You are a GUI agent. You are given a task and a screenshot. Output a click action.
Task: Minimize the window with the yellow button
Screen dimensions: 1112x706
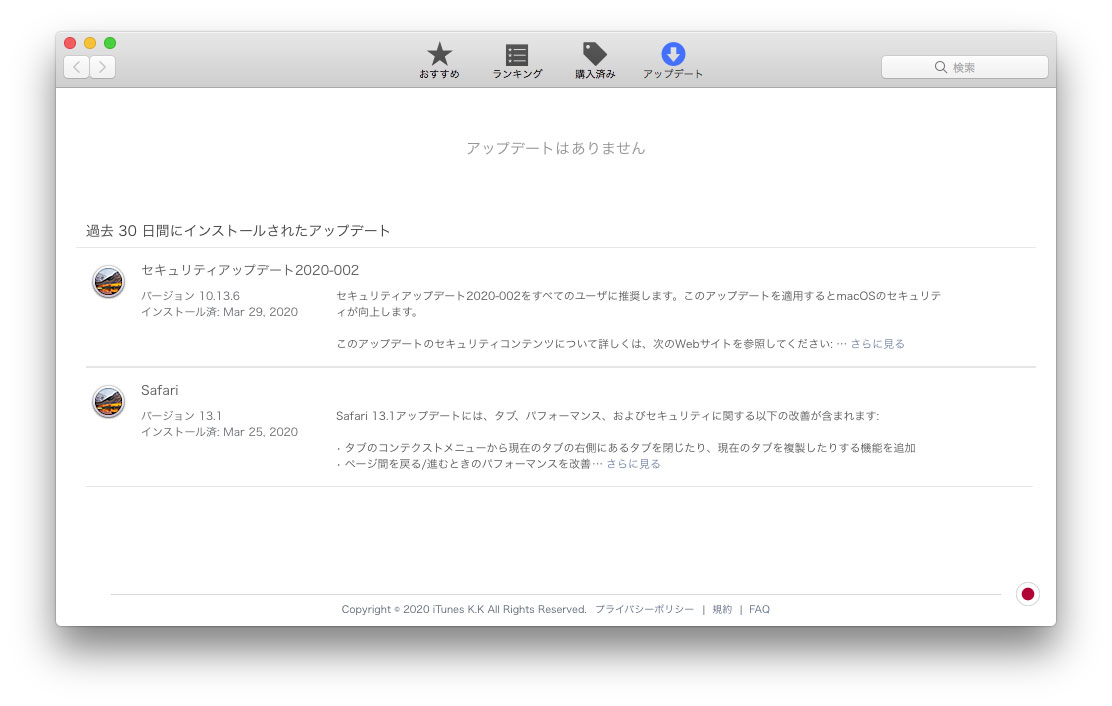click(90, 43)
